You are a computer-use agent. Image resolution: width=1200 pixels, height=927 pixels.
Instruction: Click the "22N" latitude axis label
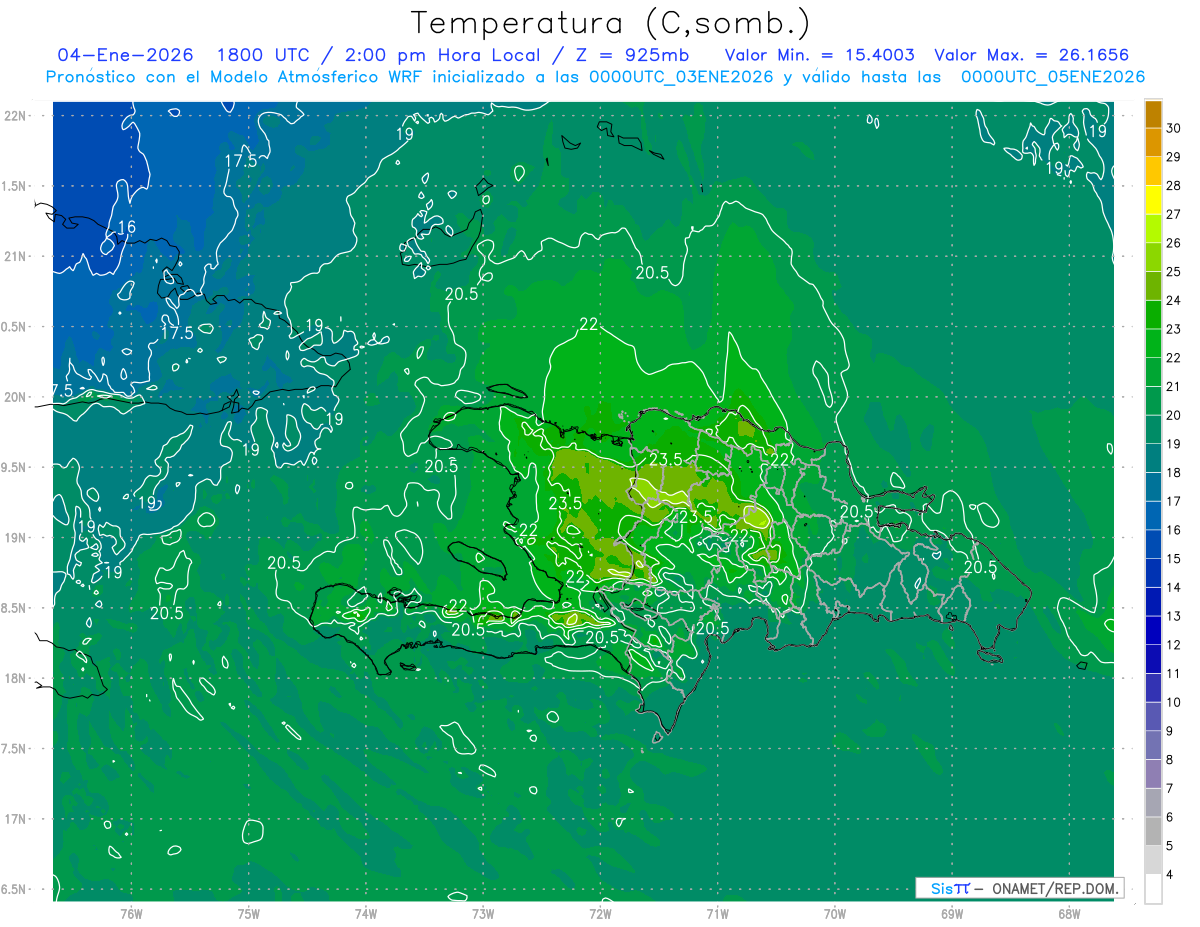point(16,116)
